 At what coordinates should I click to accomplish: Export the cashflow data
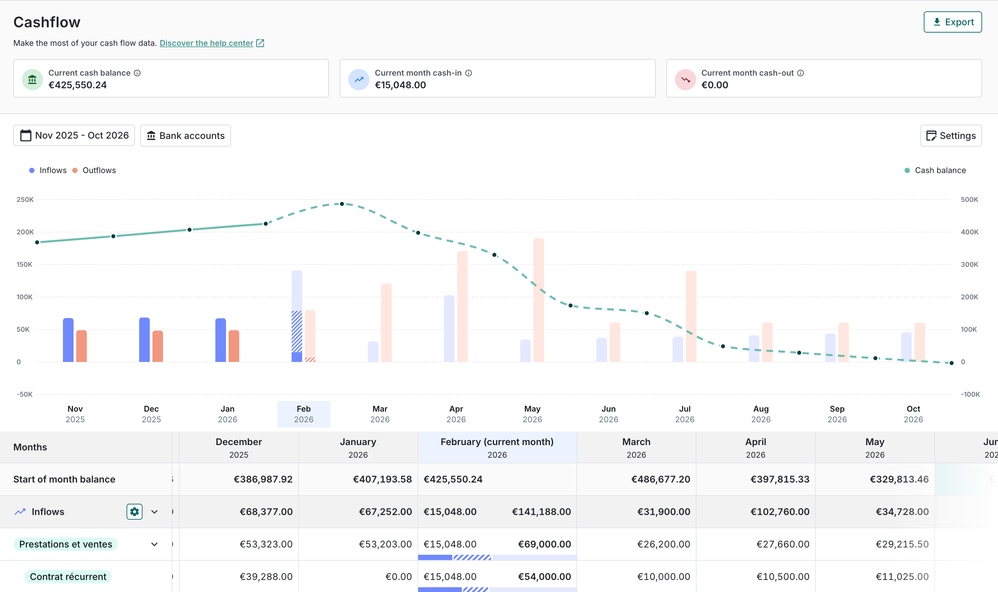(952, 22)
